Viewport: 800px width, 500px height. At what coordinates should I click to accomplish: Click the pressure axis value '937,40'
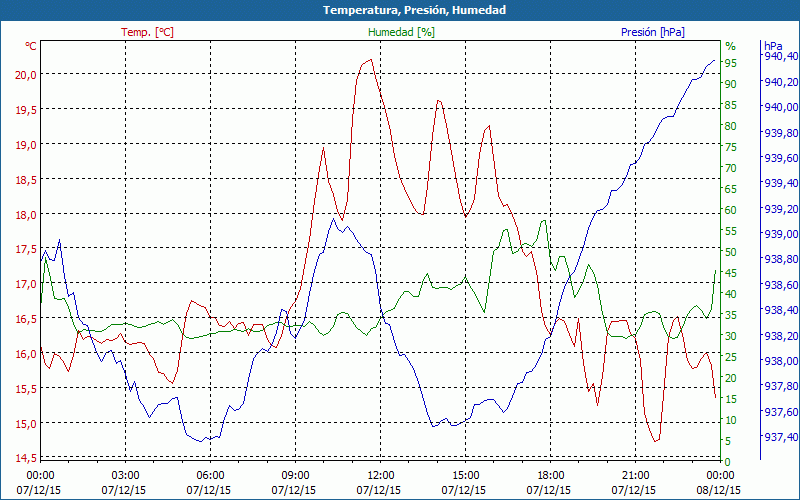pyautogui.click(x=780, y=437)
